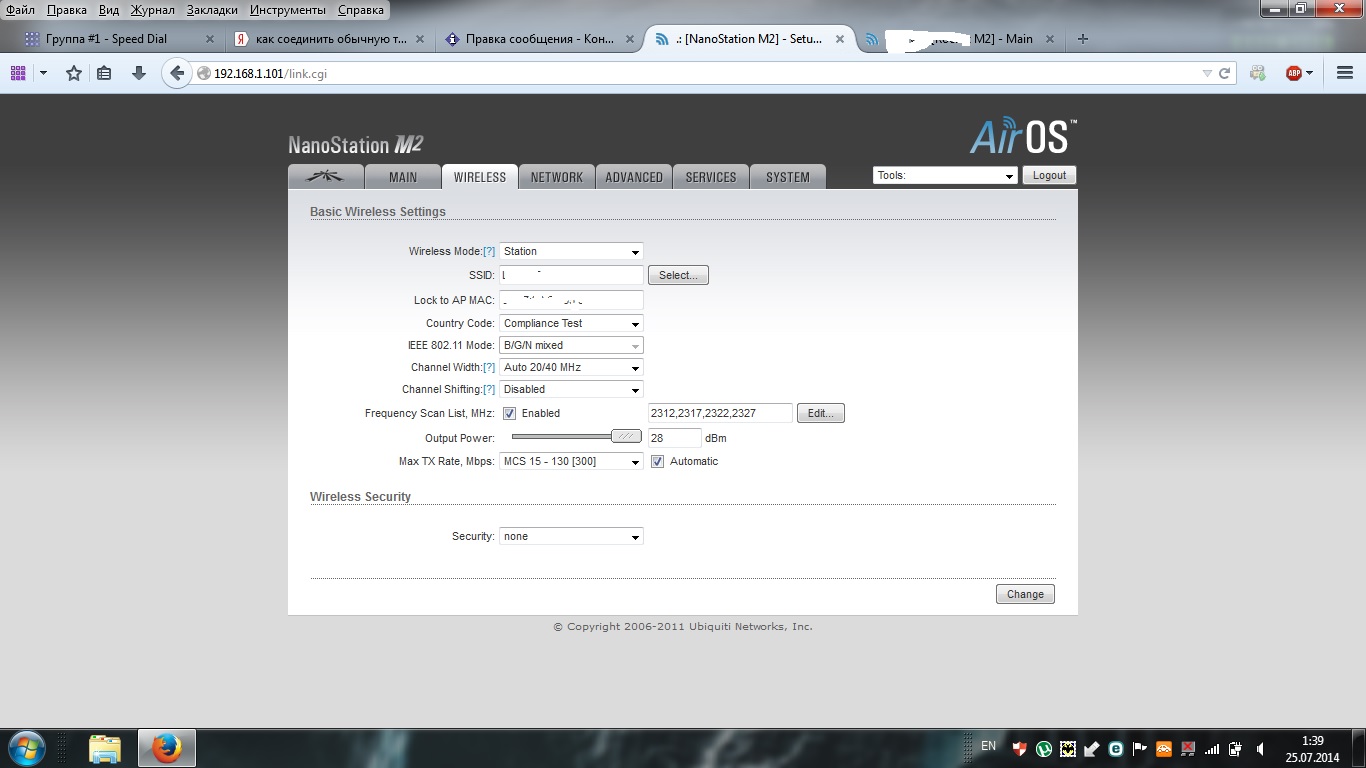The image size is (1366, 768).
Task: Click the Lock to AP MAC field
Action: (571, 300)
